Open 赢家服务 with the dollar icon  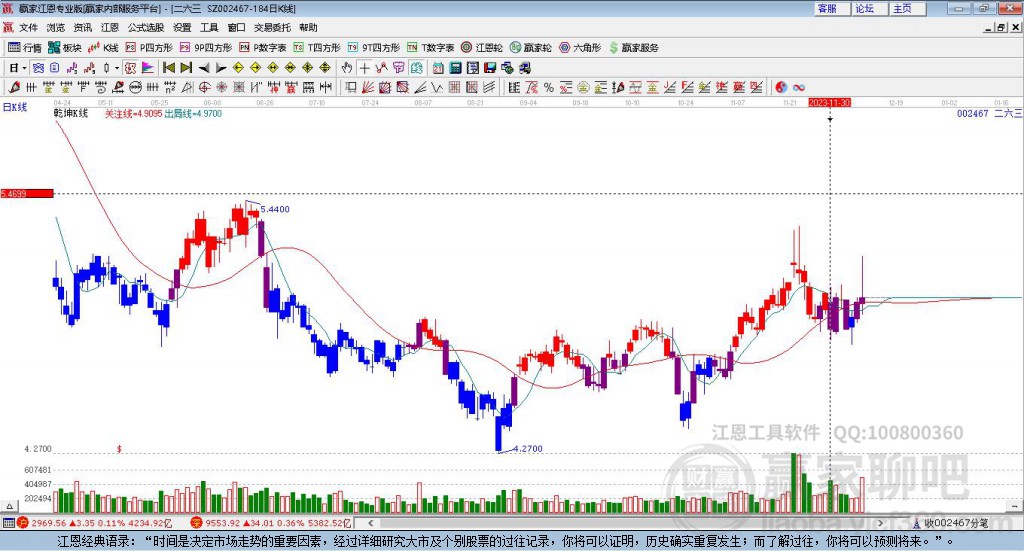pyautogui.click(x=633, y=48)
